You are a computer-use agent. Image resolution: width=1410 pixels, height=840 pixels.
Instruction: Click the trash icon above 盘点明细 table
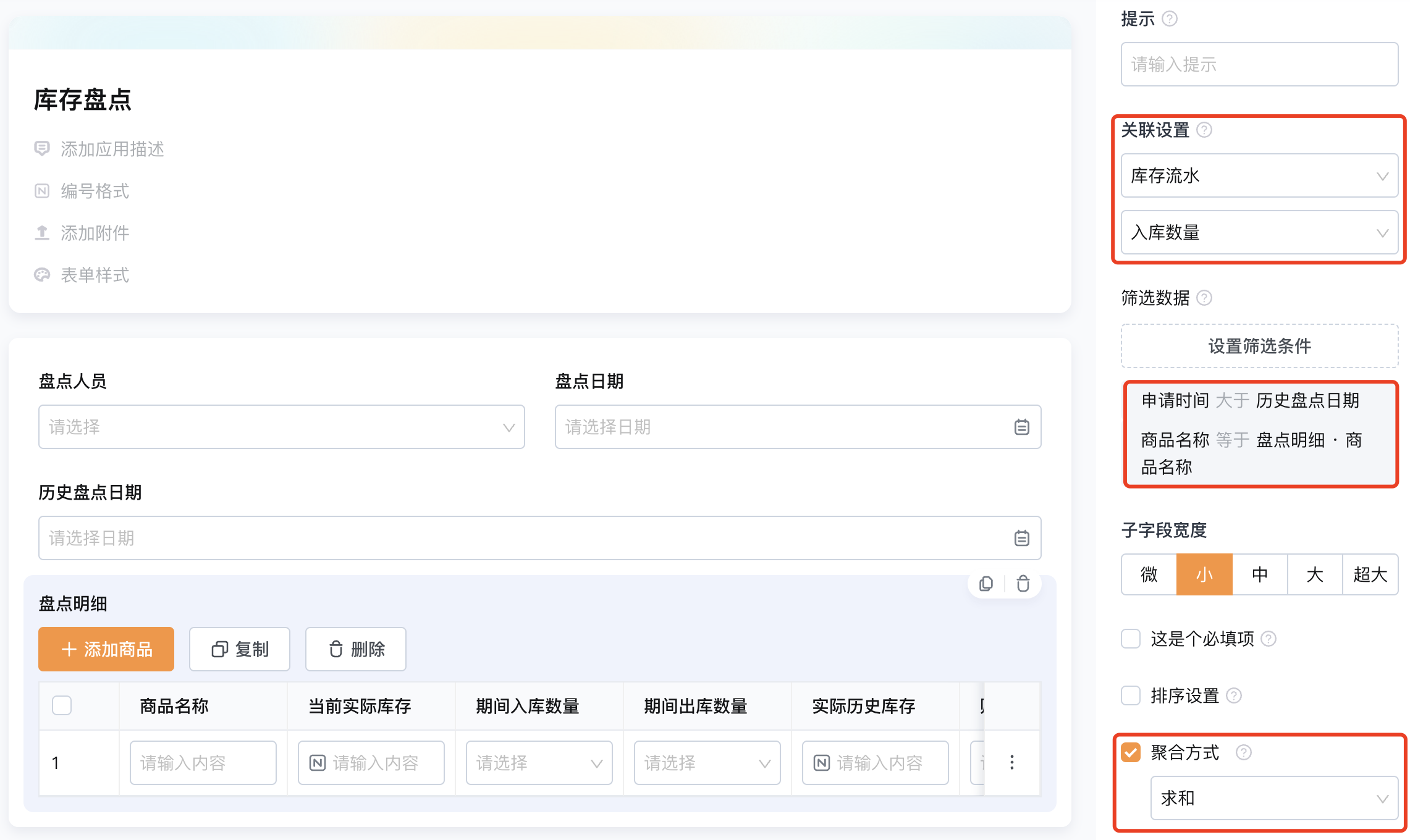tap(1023, 584)
